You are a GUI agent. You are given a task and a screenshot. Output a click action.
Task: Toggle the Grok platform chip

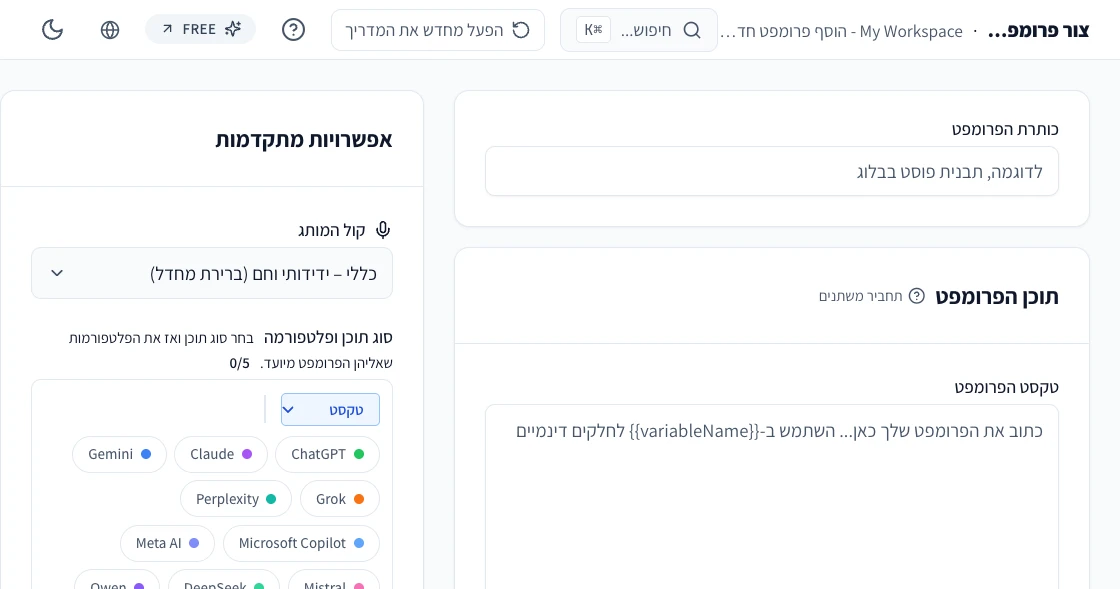pos(339,499)
